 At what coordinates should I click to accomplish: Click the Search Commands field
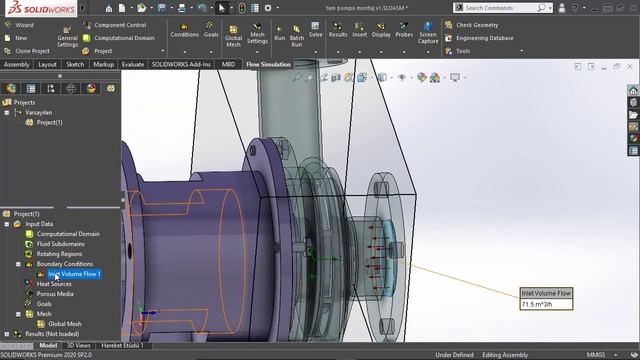[501, 8]
